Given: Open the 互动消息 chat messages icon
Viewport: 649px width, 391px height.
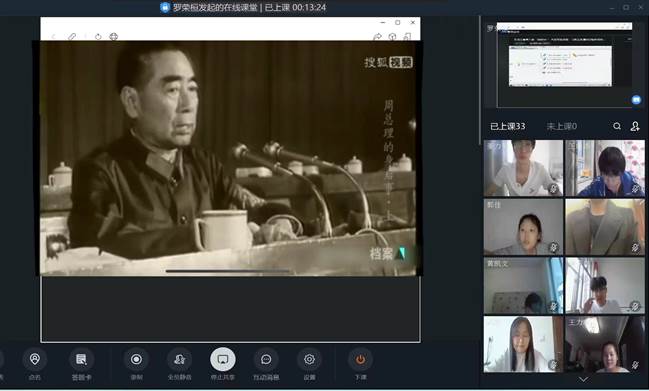Looking at the screenshot, I should coord(266,360).
